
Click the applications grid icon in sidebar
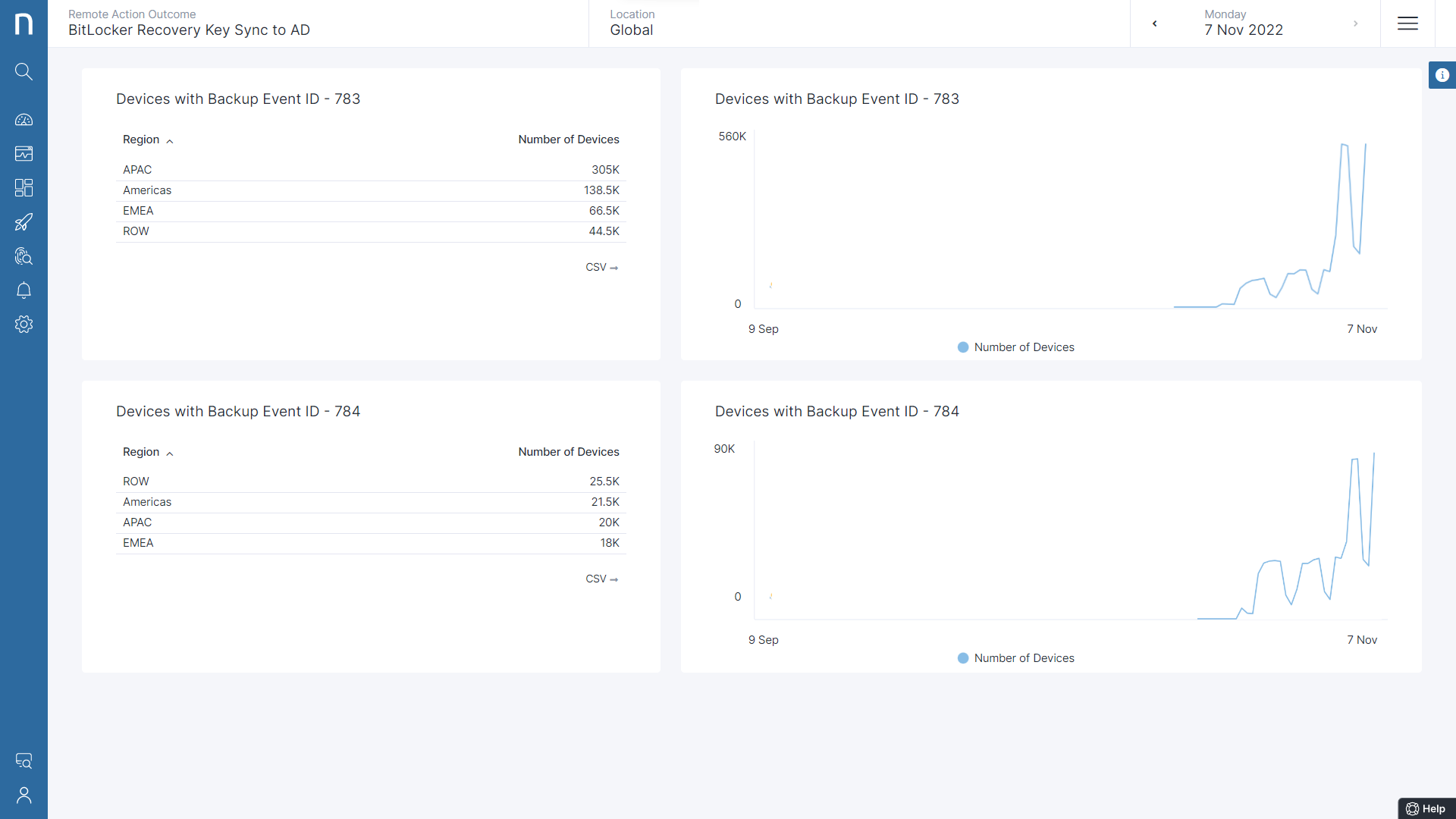(24, 187)
